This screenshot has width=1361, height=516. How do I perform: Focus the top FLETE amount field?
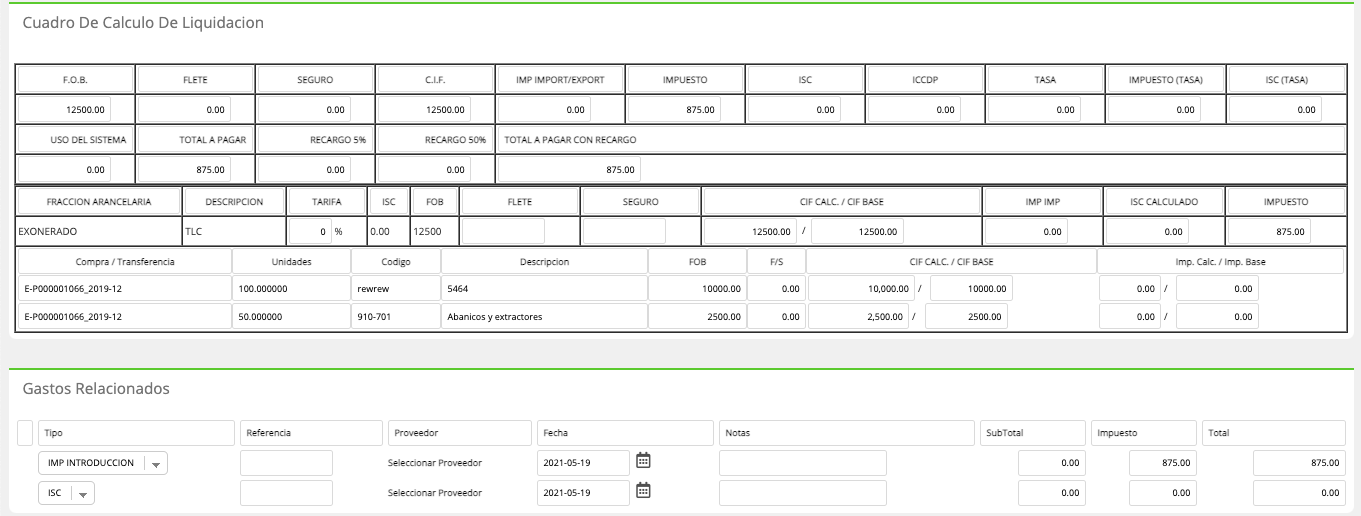[185, 110]
